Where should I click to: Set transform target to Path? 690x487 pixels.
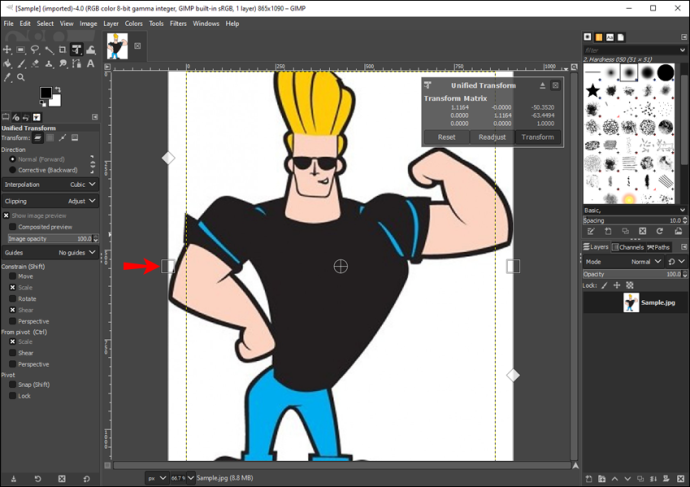tap(62, 138)
